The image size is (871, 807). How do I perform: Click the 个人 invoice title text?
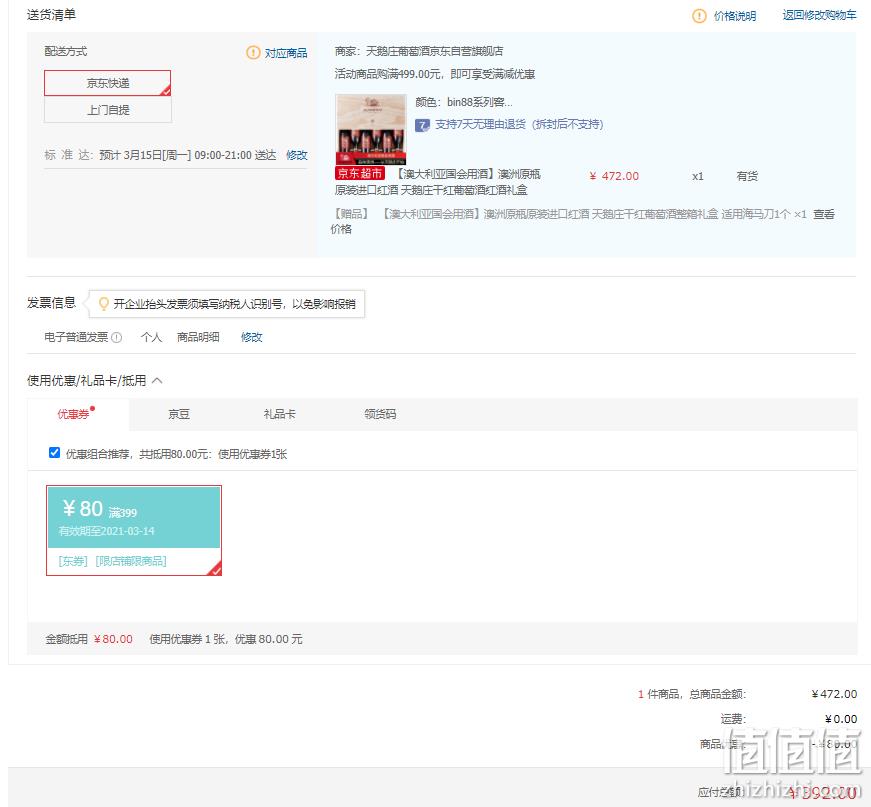point(152,337)
